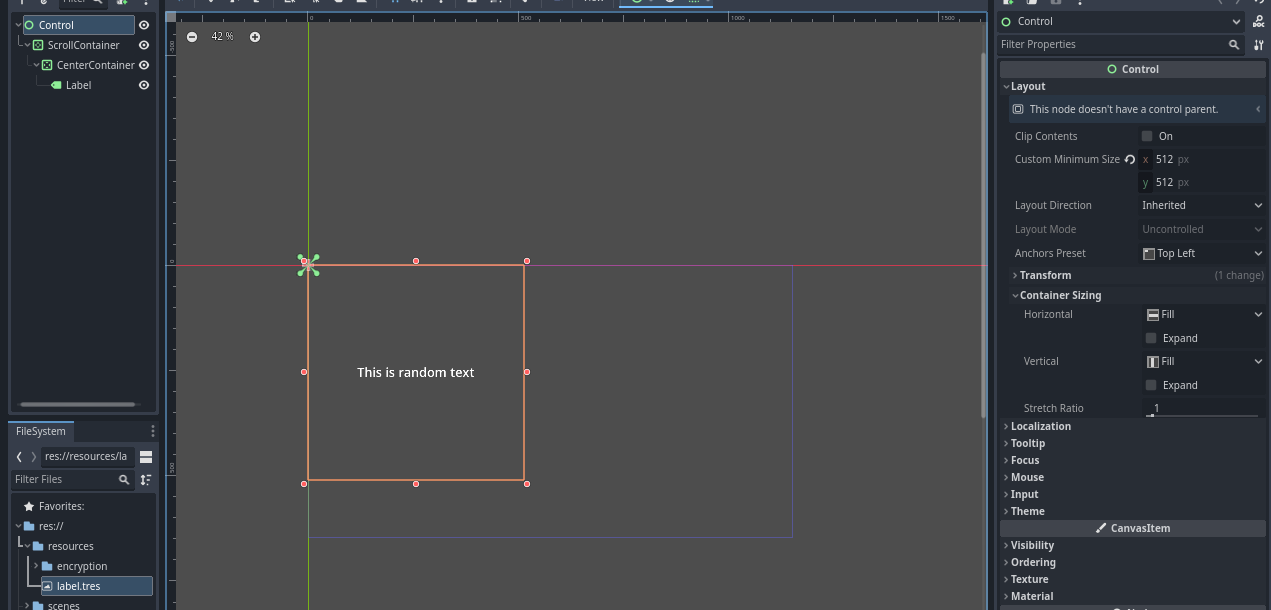Image resolution: width=1271 pixels, height=610 pixels.
Task: Expand the Tooltip section
Action: [x=1133, y=443]
